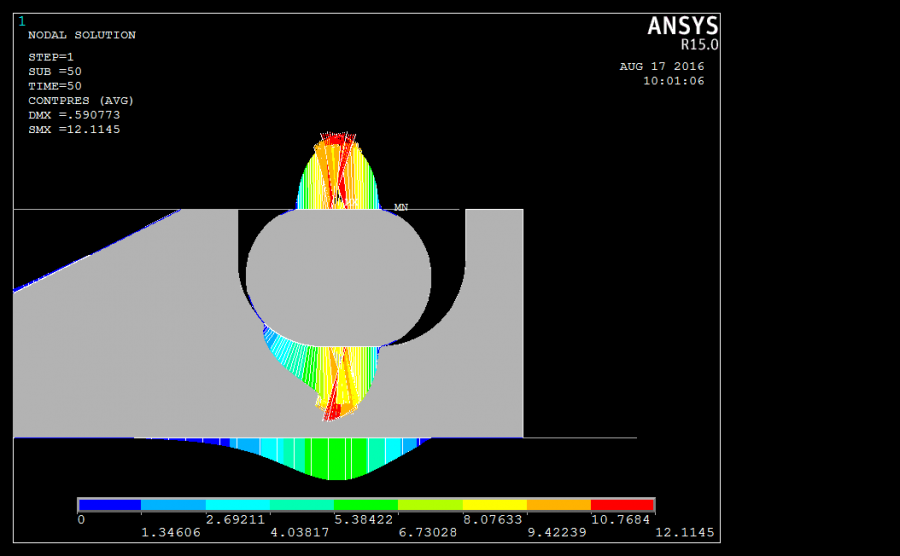Click the ANSYS logo text
Screen dimensions: 900x556
tap(683, 26)
